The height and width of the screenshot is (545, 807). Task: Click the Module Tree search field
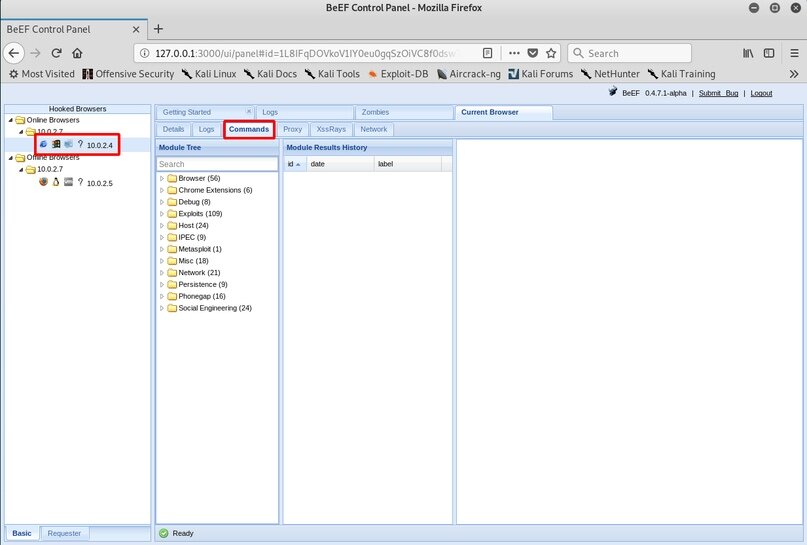coord(217,164)
